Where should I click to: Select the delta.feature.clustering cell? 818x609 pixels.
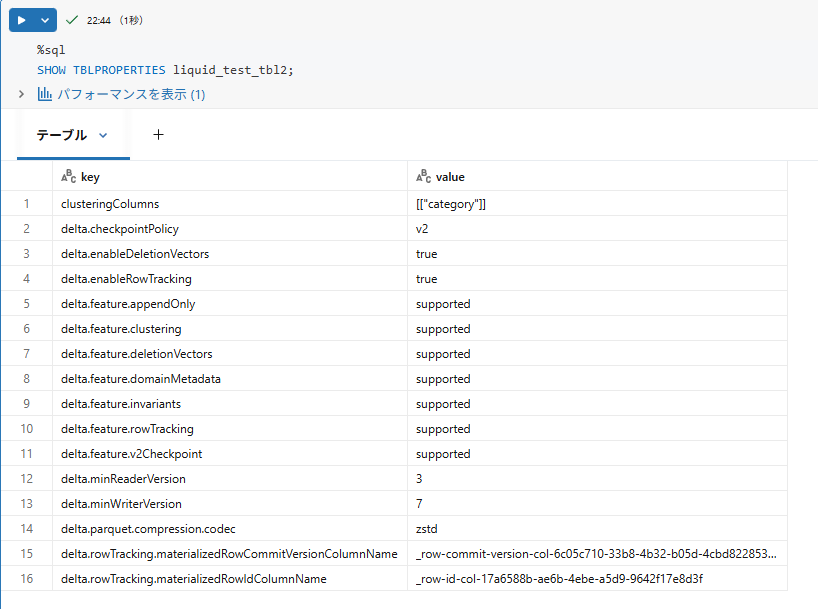tap(230, 329)
